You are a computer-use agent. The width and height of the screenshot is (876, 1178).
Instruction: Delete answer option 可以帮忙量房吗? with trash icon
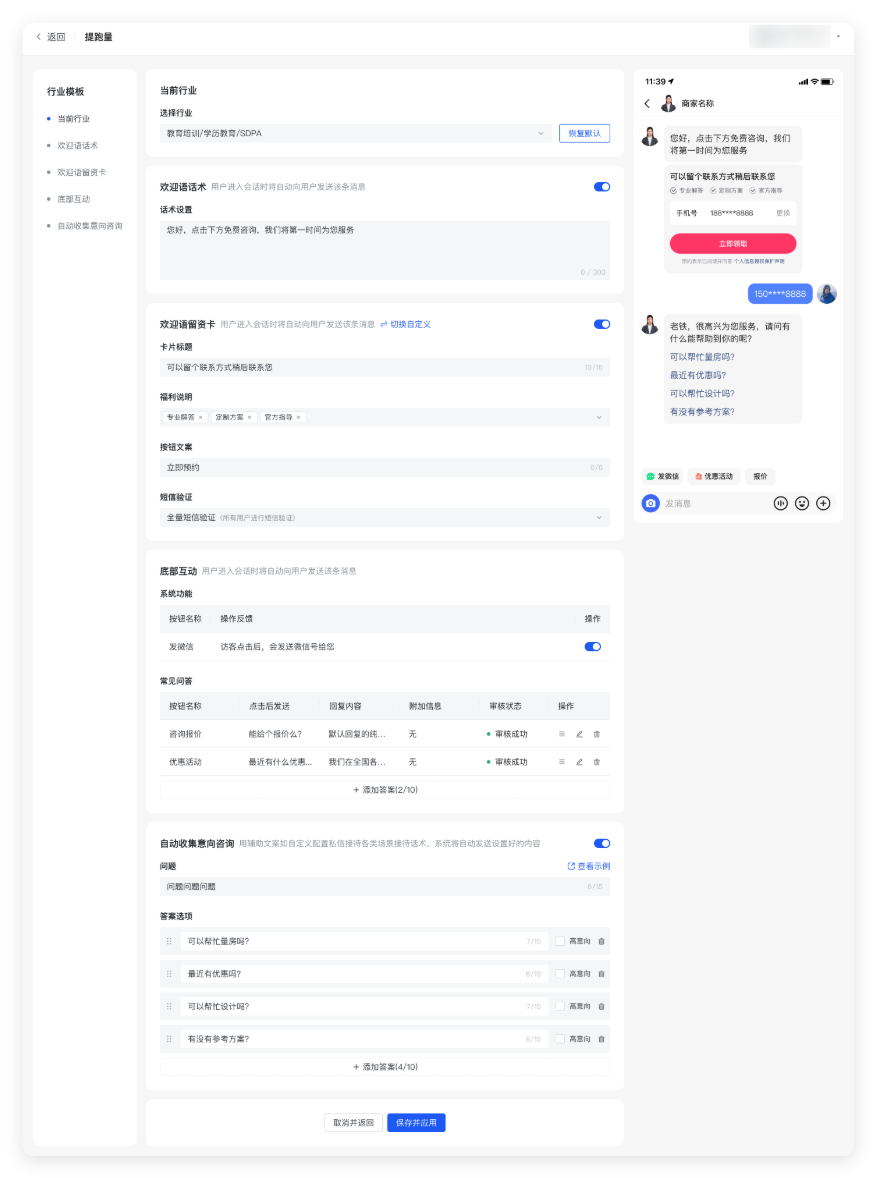click(601, 941)
